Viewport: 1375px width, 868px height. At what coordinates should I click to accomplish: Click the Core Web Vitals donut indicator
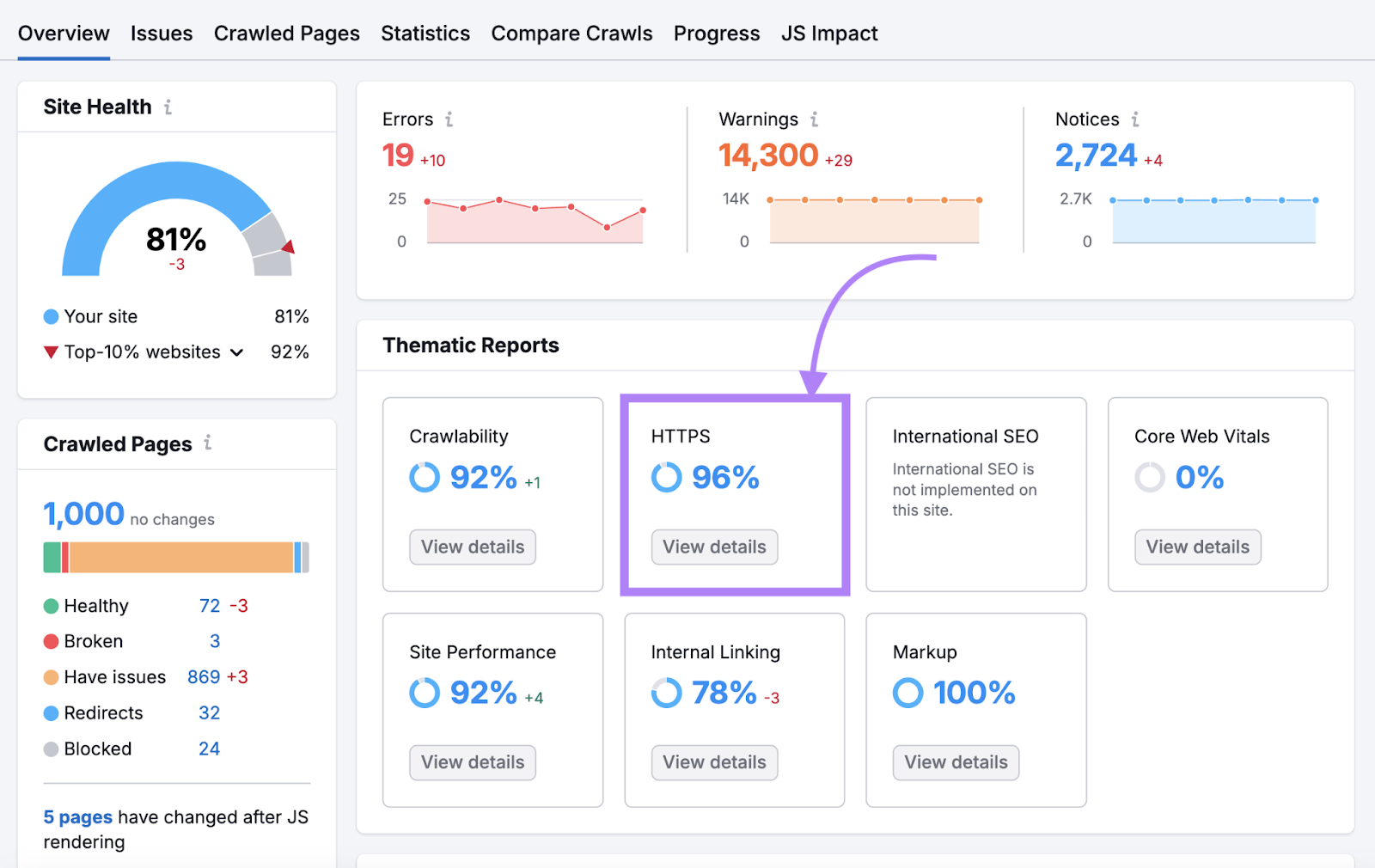[1149, 478]
